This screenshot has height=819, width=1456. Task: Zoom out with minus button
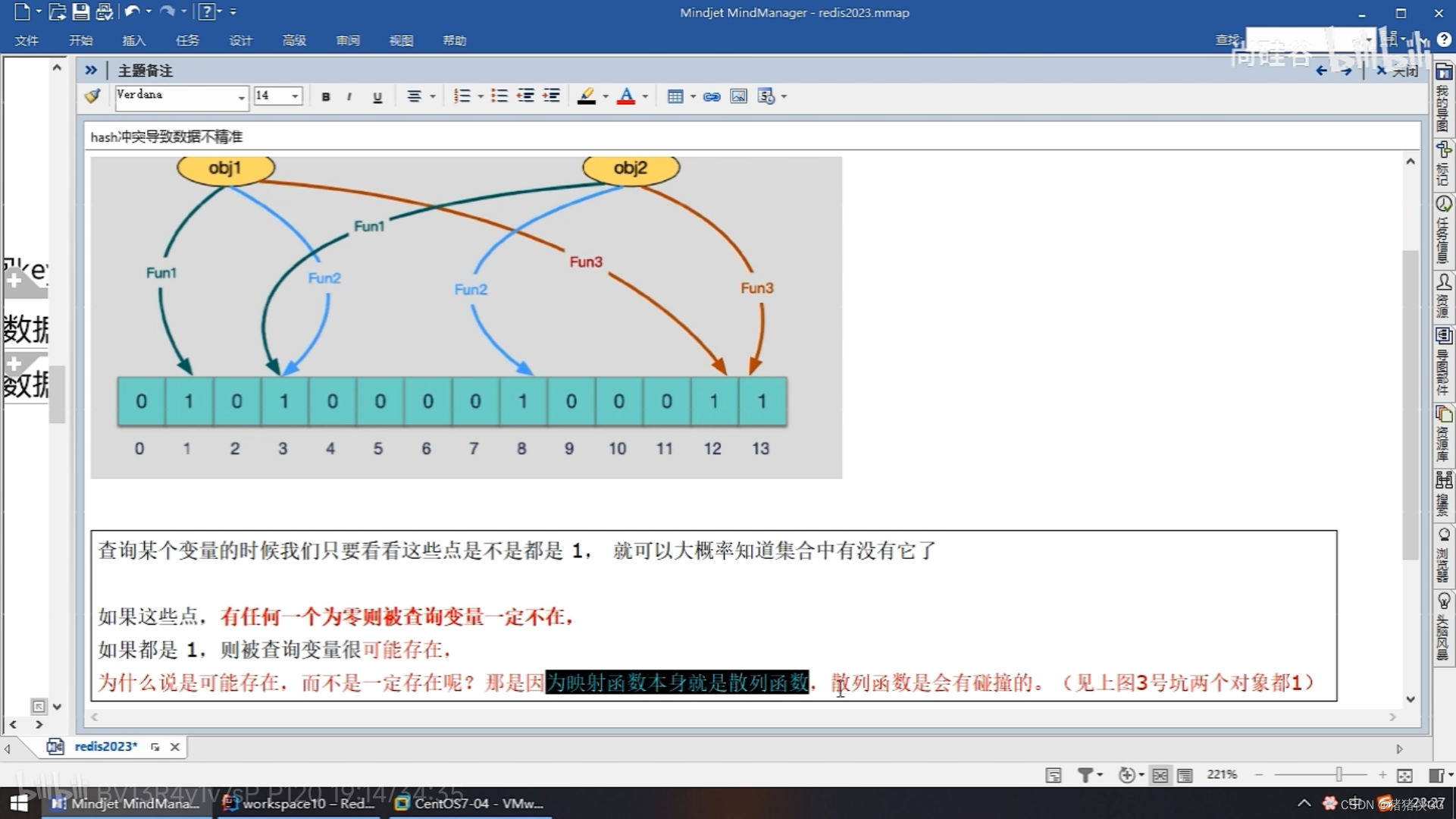(x=1259, y=775)
